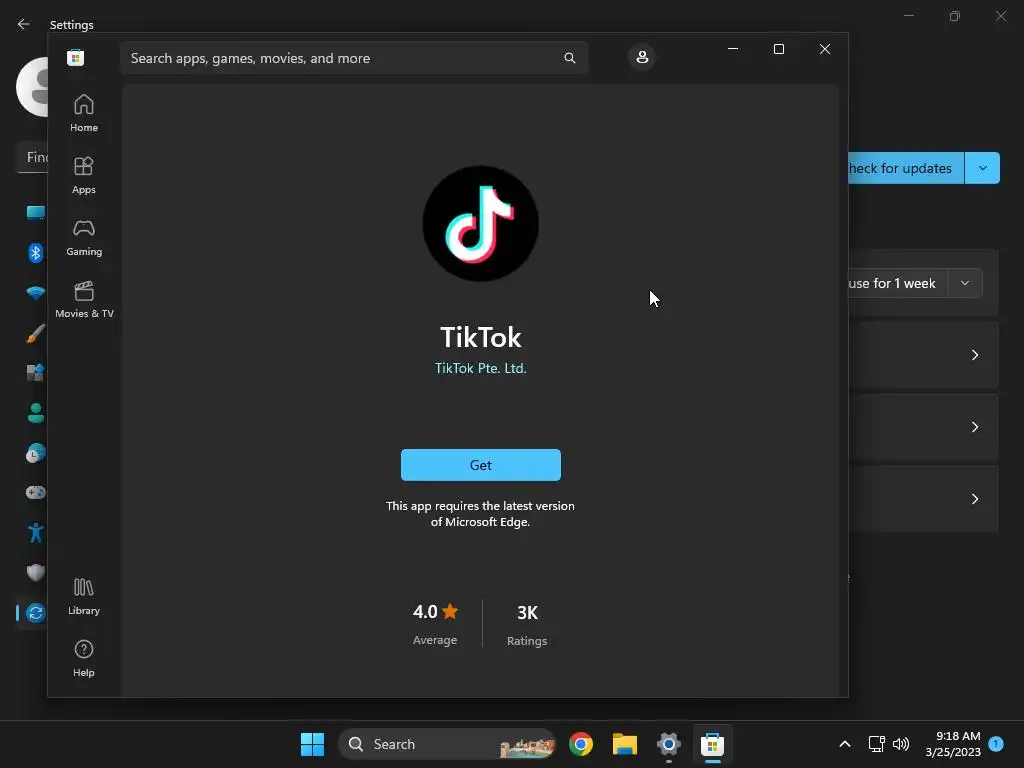
Task: Open dropdown arrow next to Check for updates
Action: coord(982,168)
